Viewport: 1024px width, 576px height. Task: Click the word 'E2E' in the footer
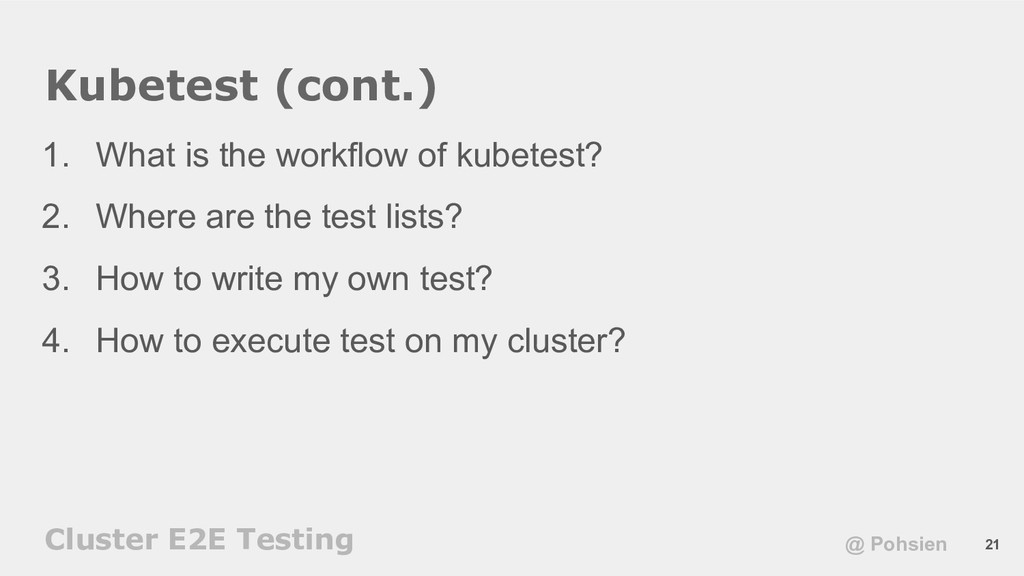tap(197, 539)
